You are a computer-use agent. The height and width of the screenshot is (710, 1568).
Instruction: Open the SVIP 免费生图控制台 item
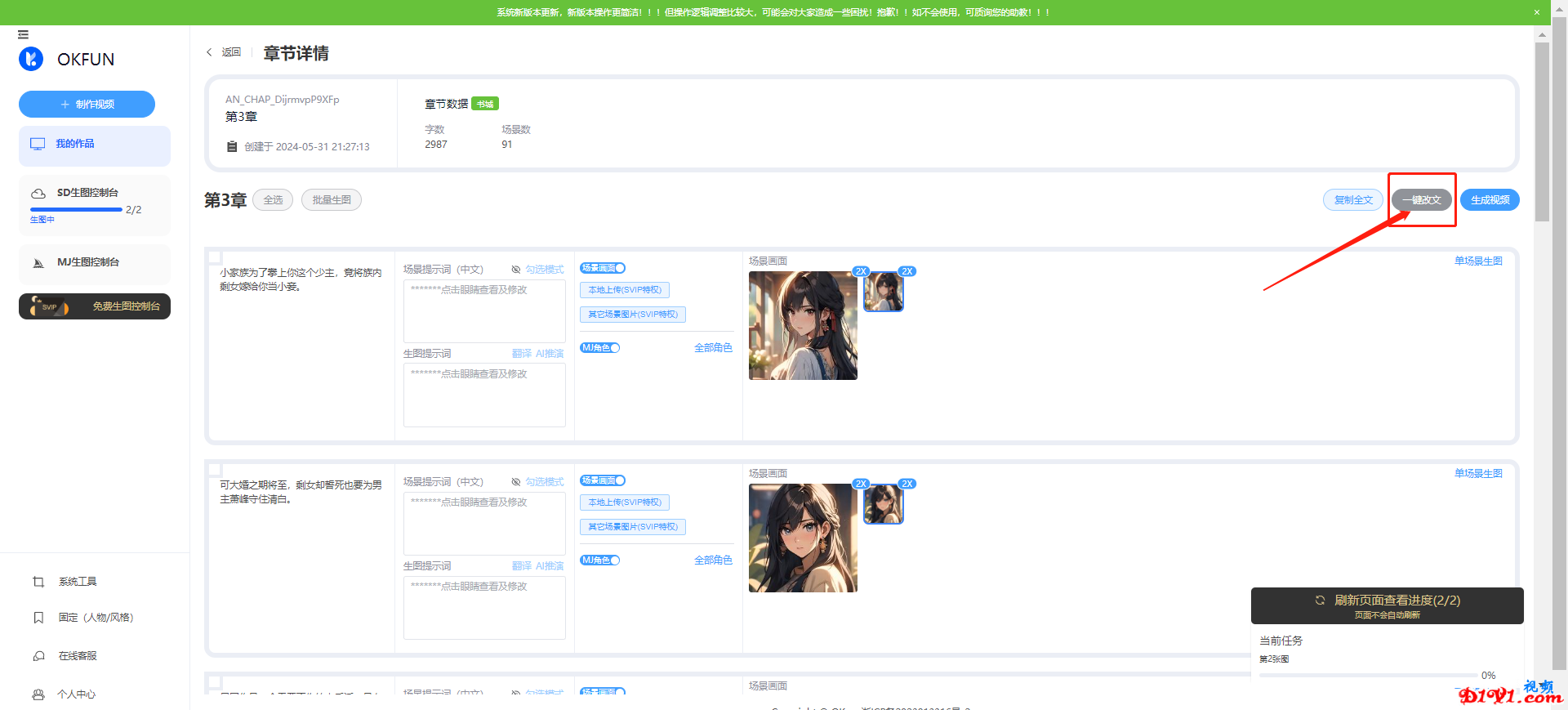coord(95,306)
